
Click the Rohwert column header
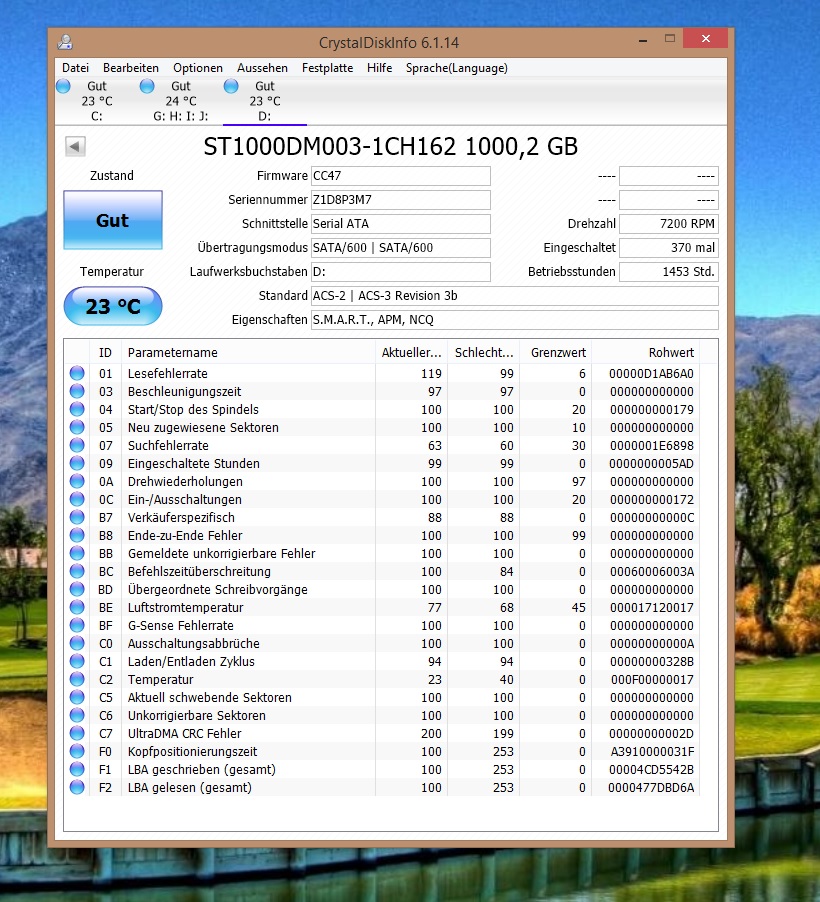646,352
